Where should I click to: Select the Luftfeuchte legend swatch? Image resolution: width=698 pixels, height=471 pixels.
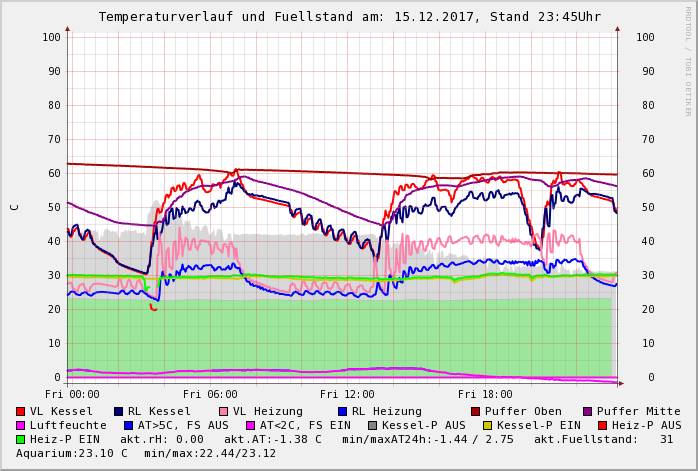pos(20,426)
